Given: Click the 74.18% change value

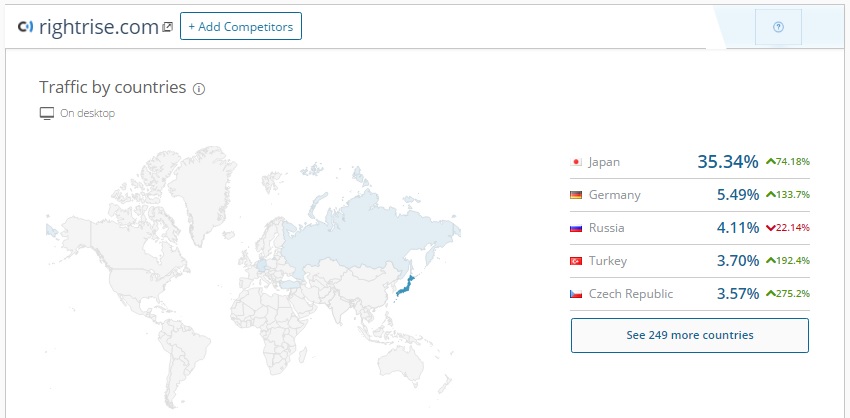Looking at the screenshot, I should click(x=793, y=162).
